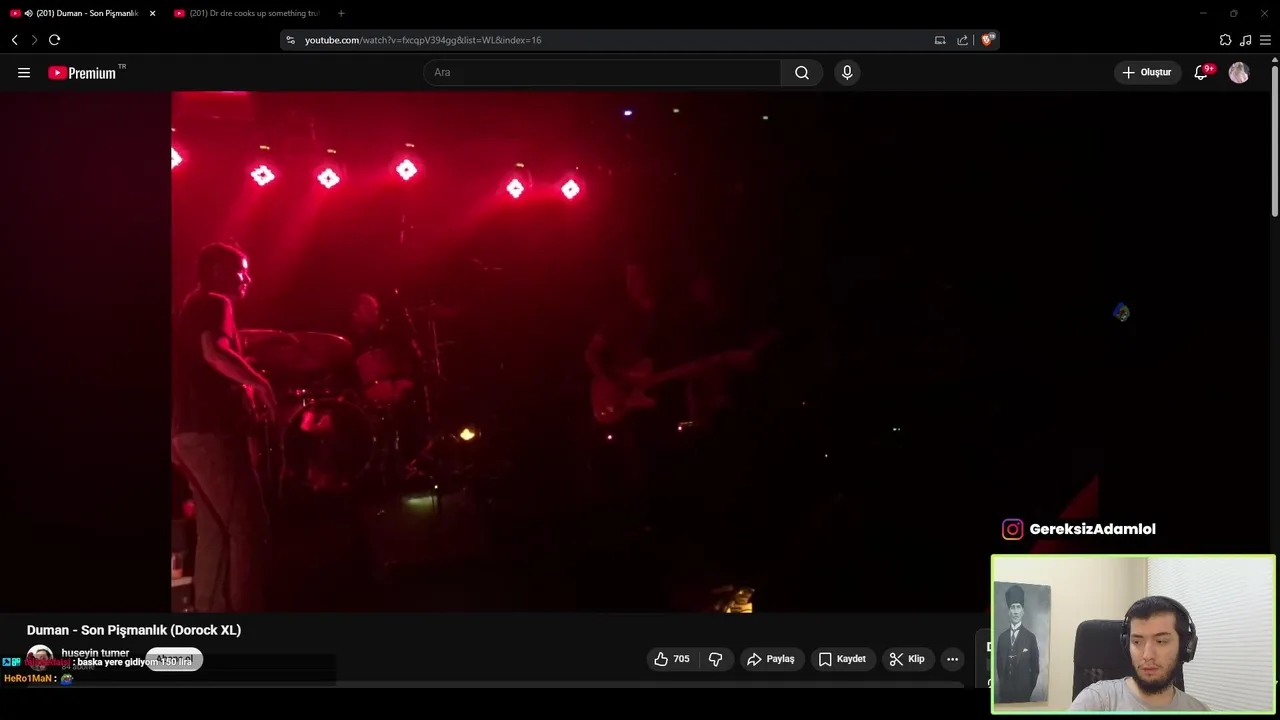The width and height of the screenshot is (1280, 720).
Task: Open the Oluştur create button
Action: point(1147,72)
